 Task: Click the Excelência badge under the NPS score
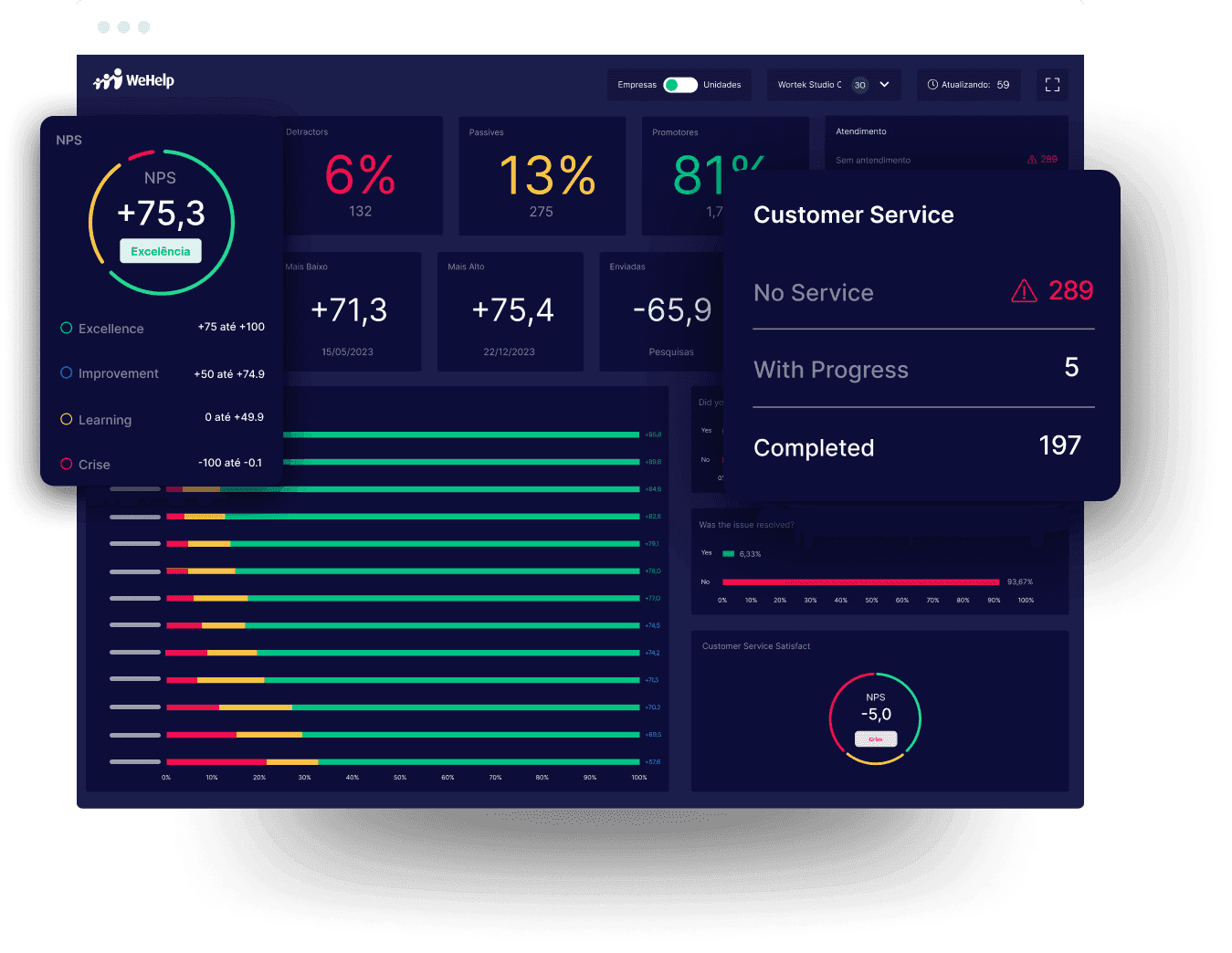click(161, 250)
